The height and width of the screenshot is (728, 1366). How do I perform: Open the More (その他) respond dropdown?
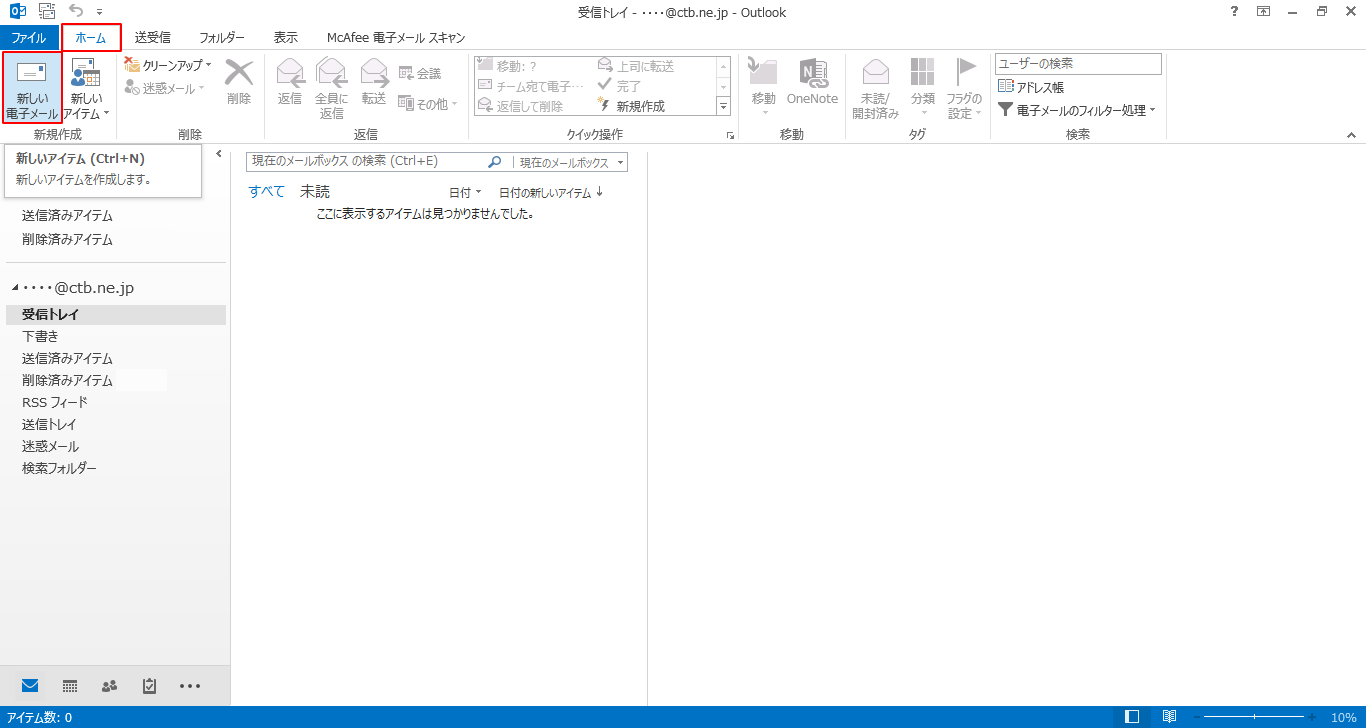coord(428,103)
